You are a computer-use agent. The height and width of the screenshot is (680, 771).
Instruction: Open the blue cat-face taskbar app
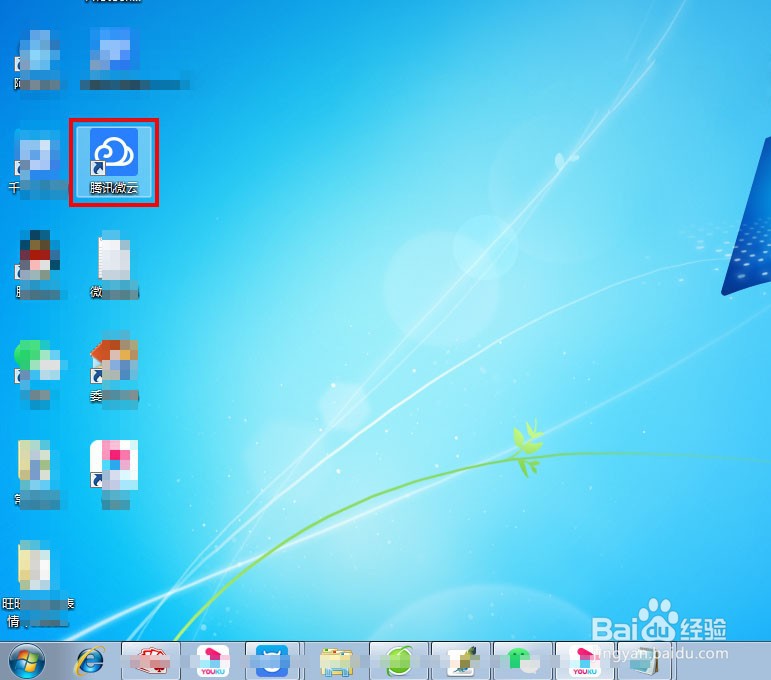click(x=272, y=660)
